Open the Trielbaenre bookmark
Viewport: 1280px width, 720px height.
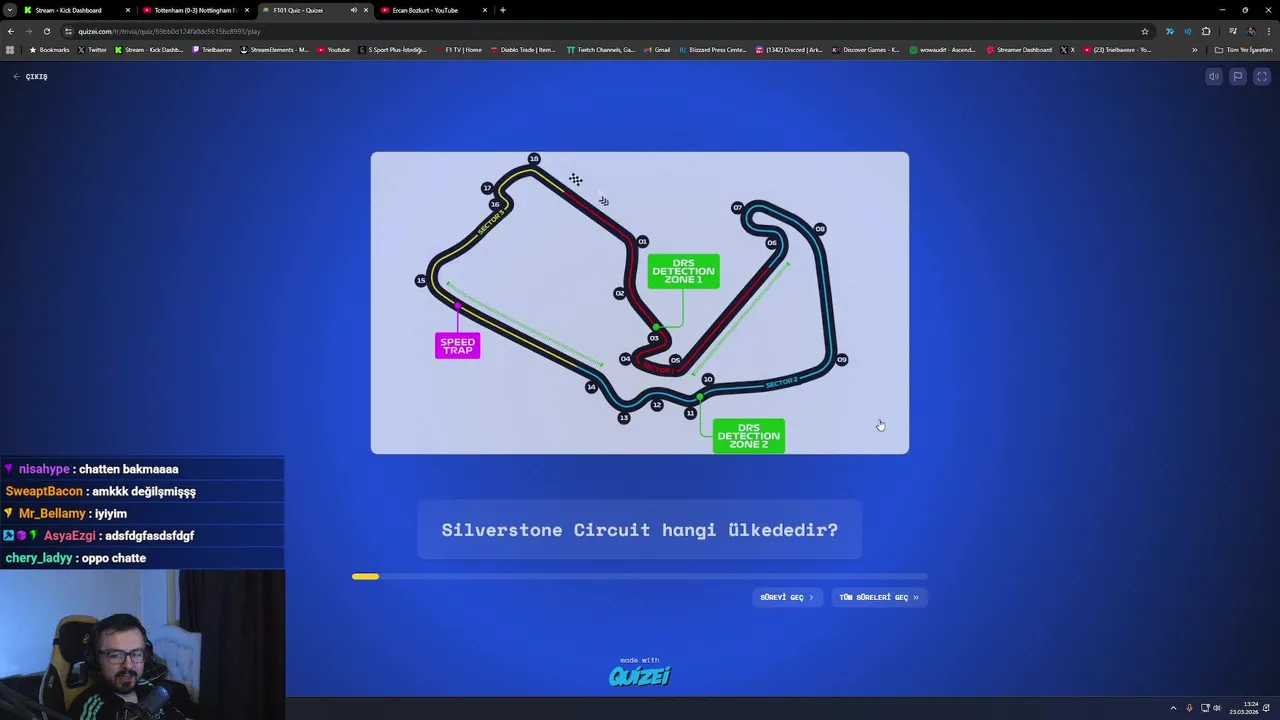[212, 50]
